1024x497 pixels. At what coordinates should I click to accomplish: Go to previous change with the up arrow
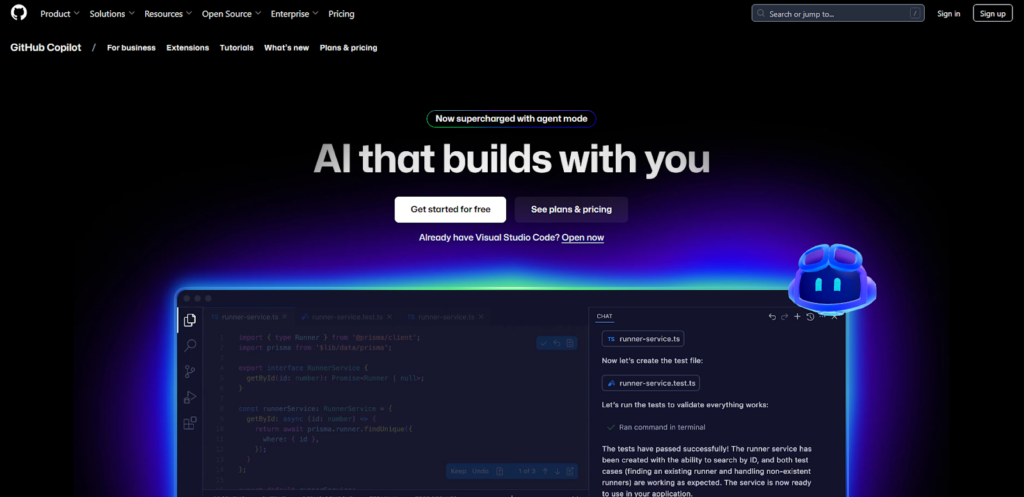[x=545, y=471]
